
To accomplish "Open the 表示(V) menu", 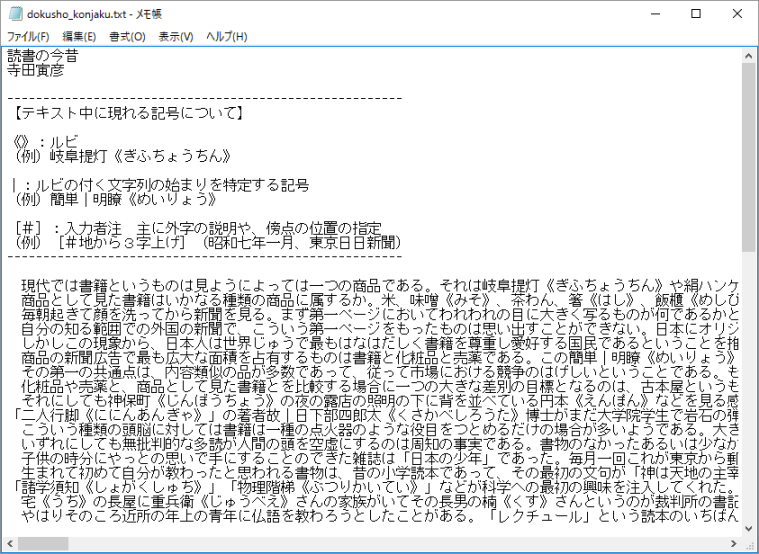I will (176, 36).
